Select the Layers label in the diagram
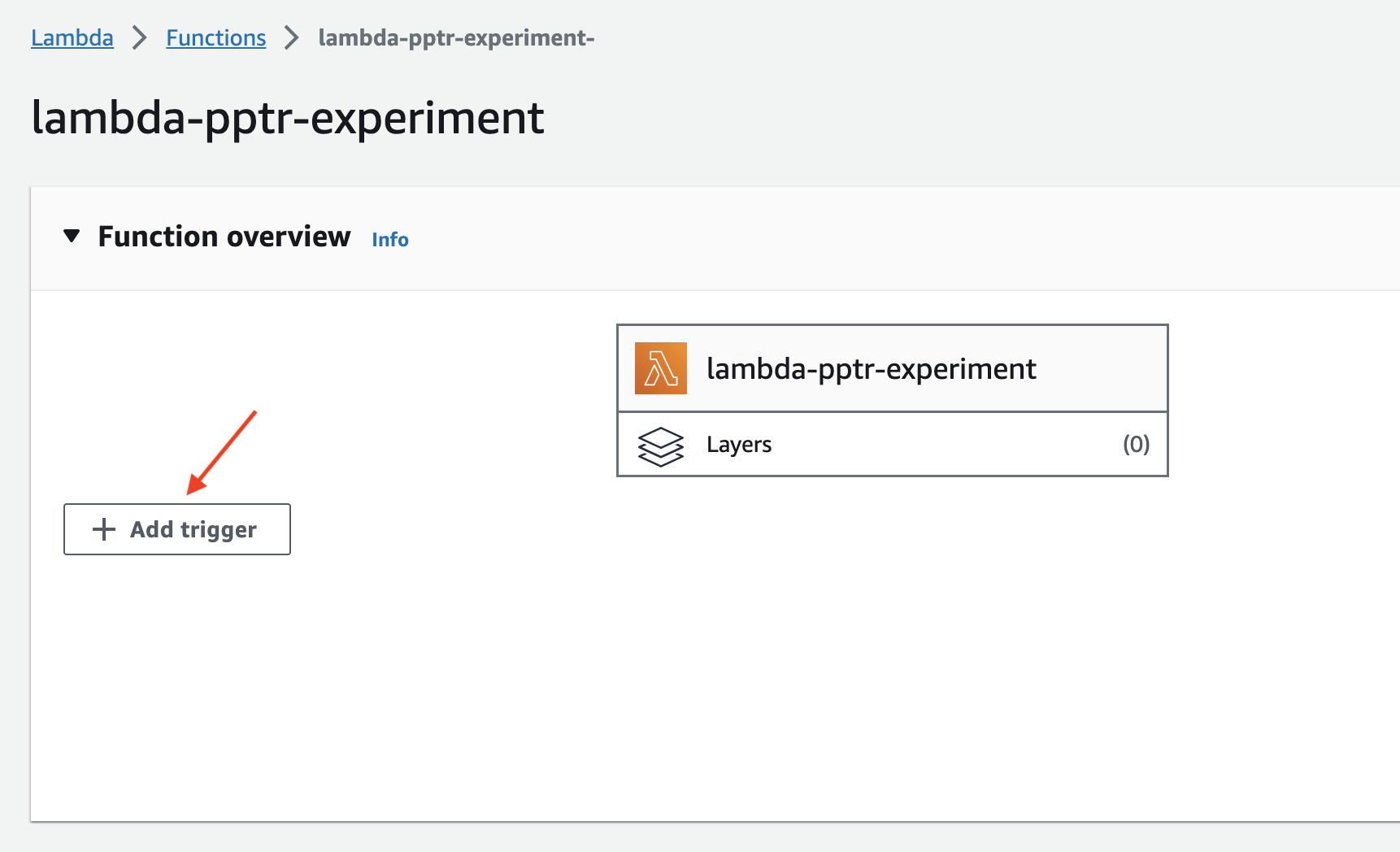1400x852 pixels. click(x=739, y=445)
